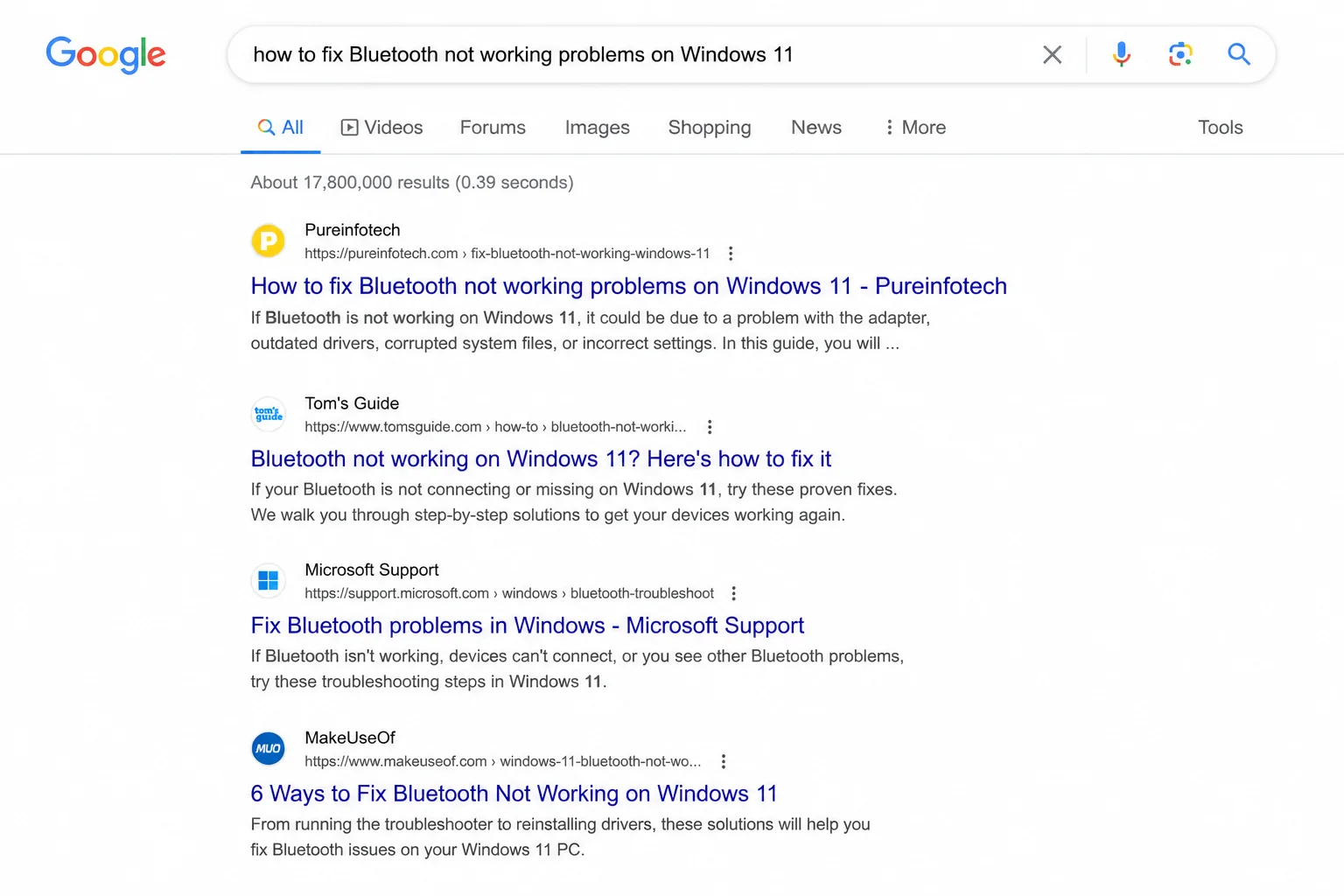The width and height of the screenshot is (1344, 896).
Task: Open the Tools options
Action: coord(1220,128)
